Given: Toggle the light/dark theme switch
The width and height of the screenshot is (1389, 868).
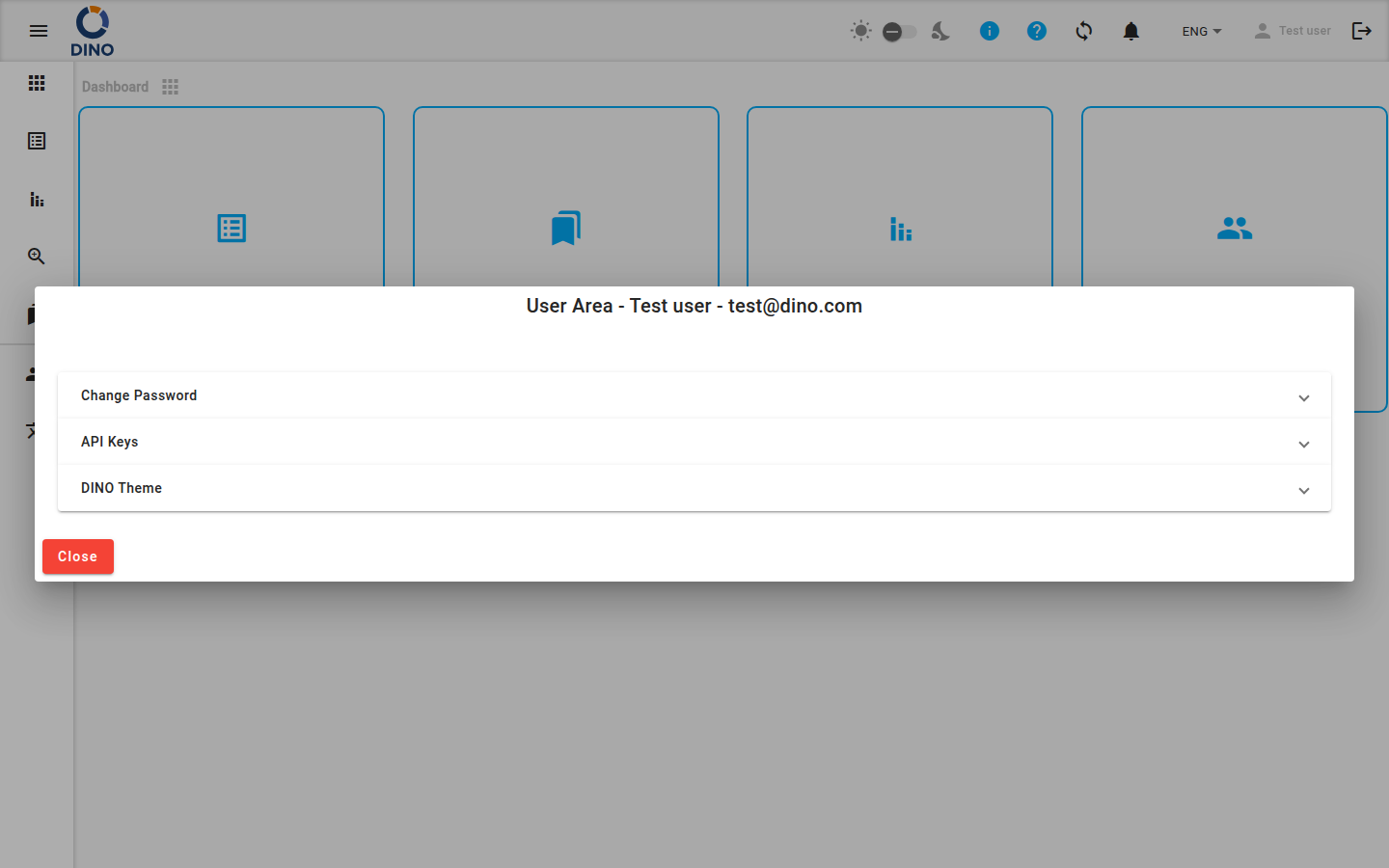Looking at the screenshot, I should [x=899, y=32].
